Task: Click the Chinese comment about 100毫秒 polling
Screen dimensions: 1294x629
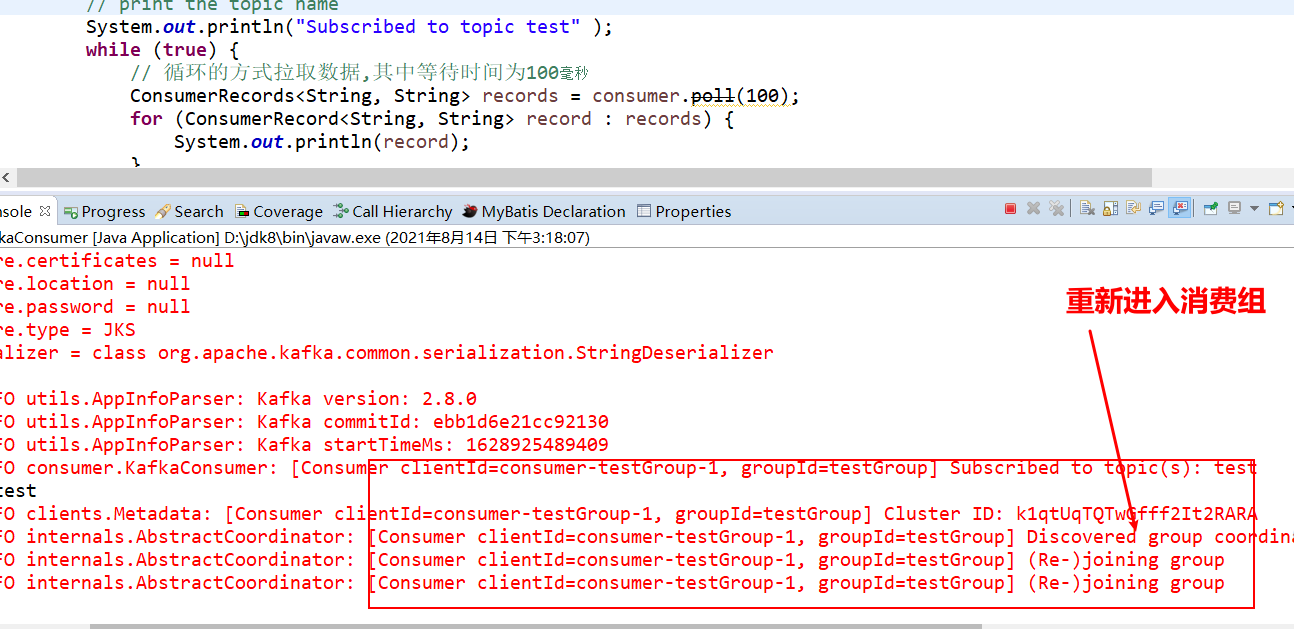Action: [x=360, y=73]
